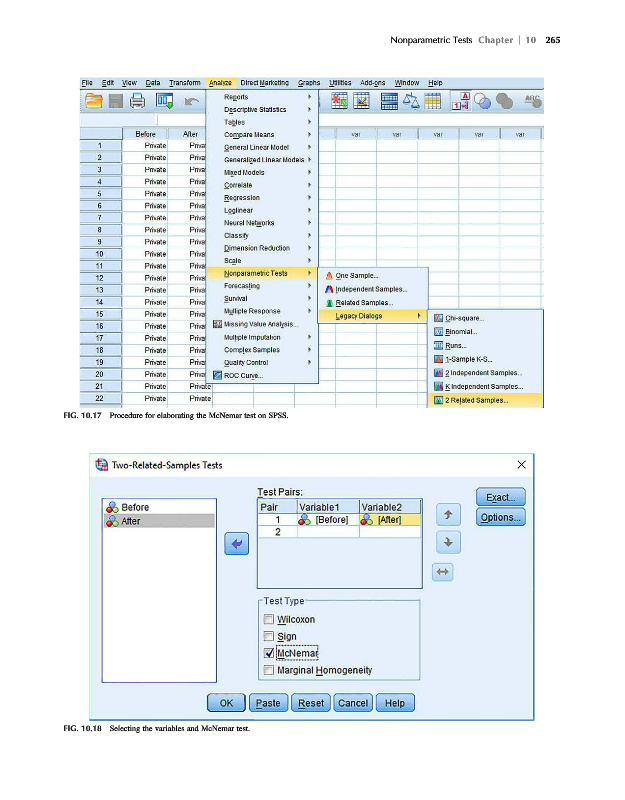Click the balance scale Weight Cases icon
The width and height of the screenshot is (625, 800).
[x=412, y=101]
